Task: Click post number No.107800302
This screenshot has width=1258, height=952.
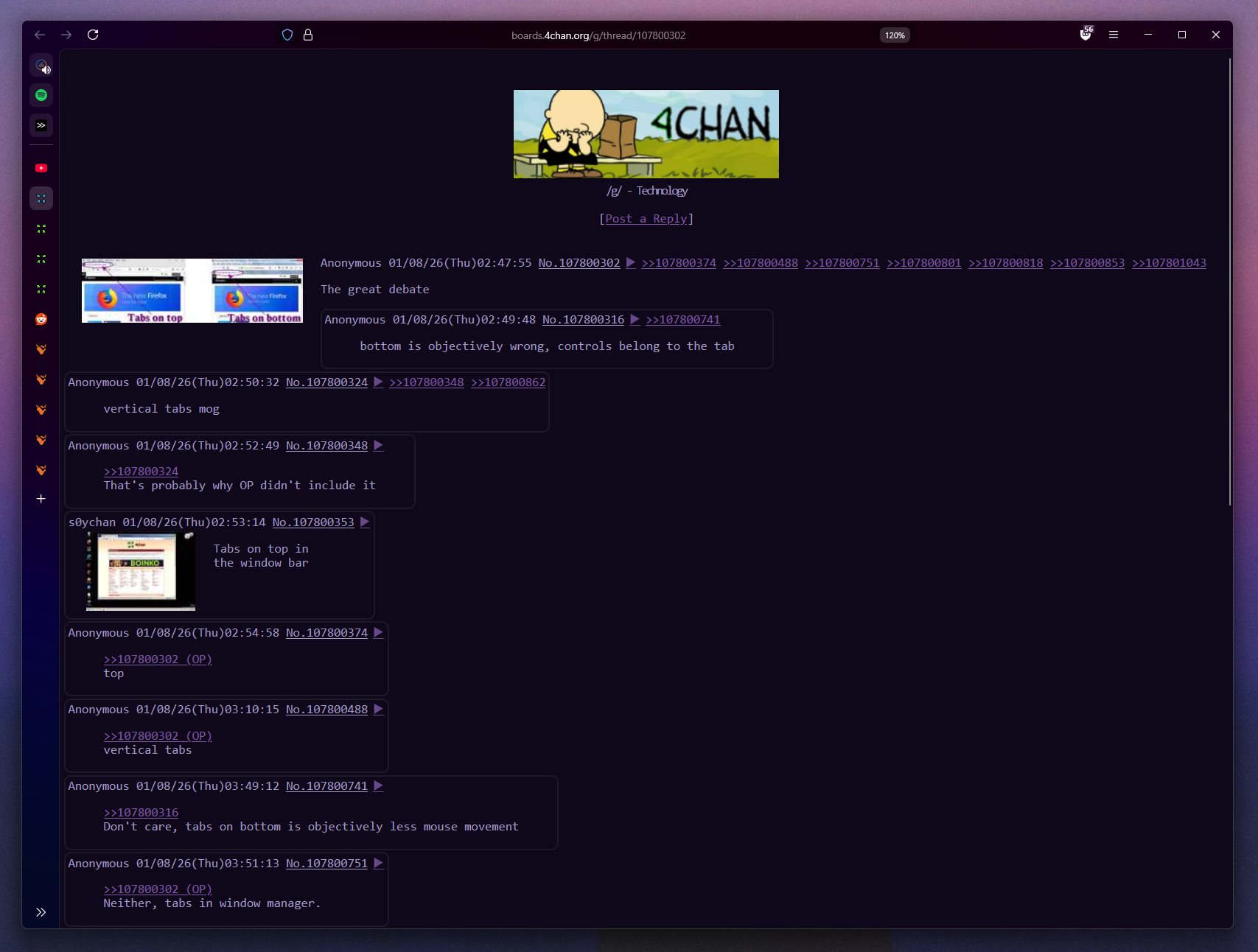Action: pyautogui.click(x=579, y=263)
